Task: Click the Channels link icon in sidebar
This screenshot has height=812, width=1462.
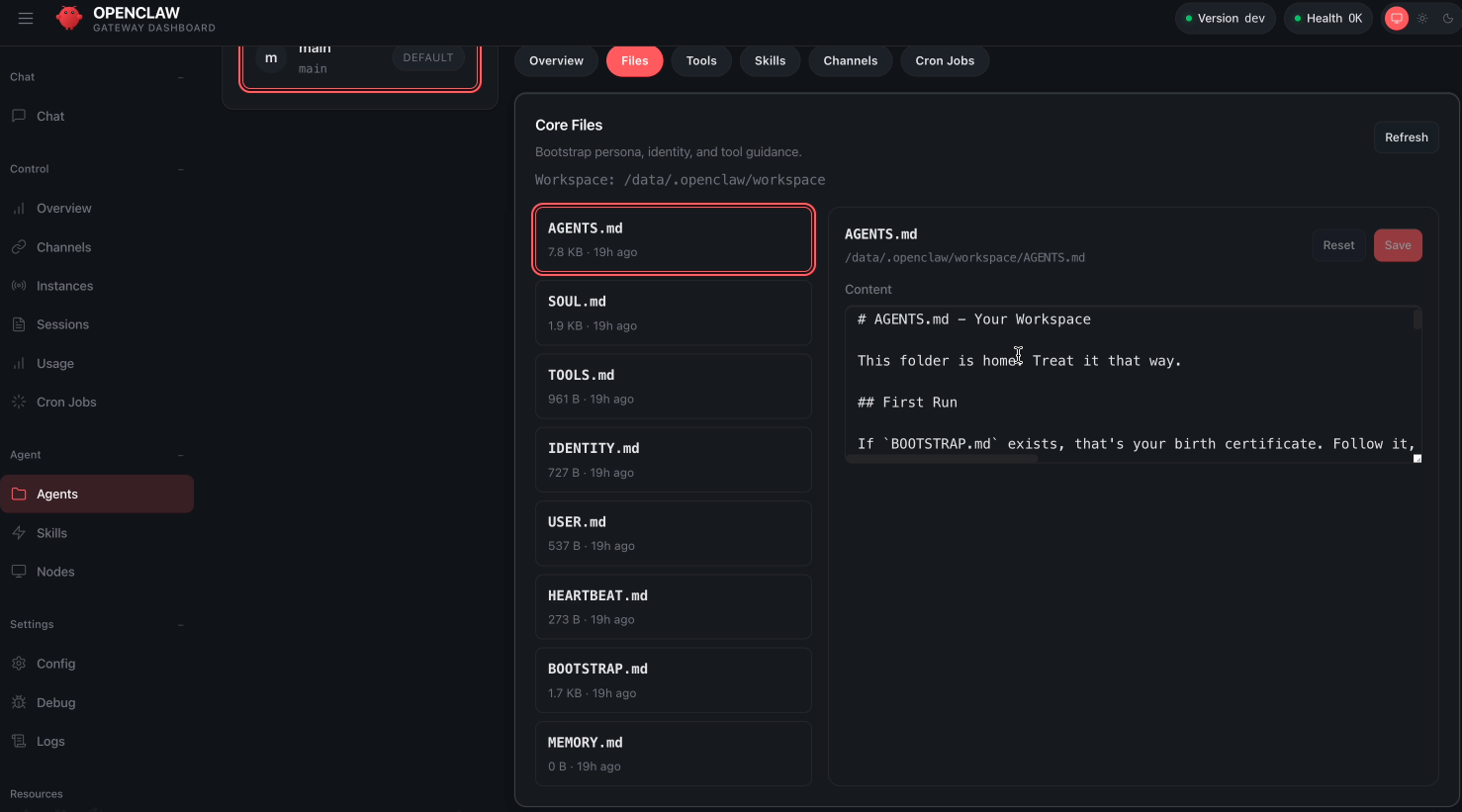Action: 19,247
